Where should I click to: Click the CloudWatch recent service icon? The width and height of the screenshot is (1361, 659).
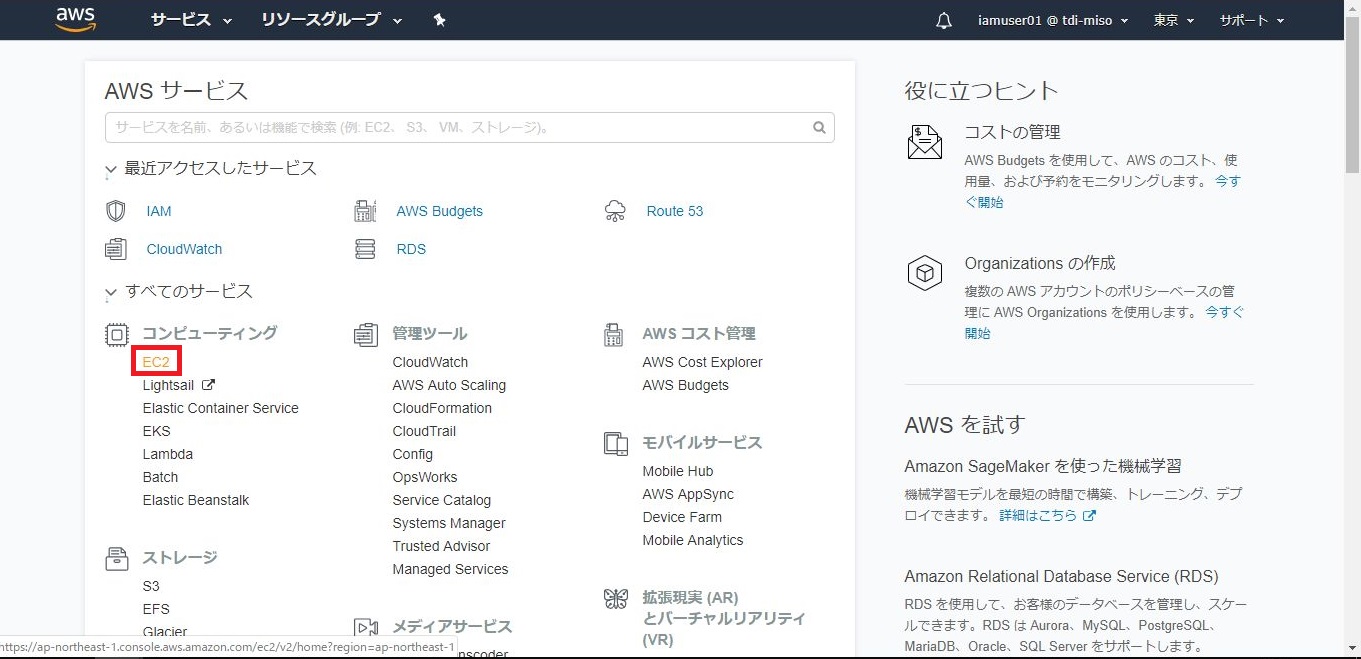coord(116,249)
